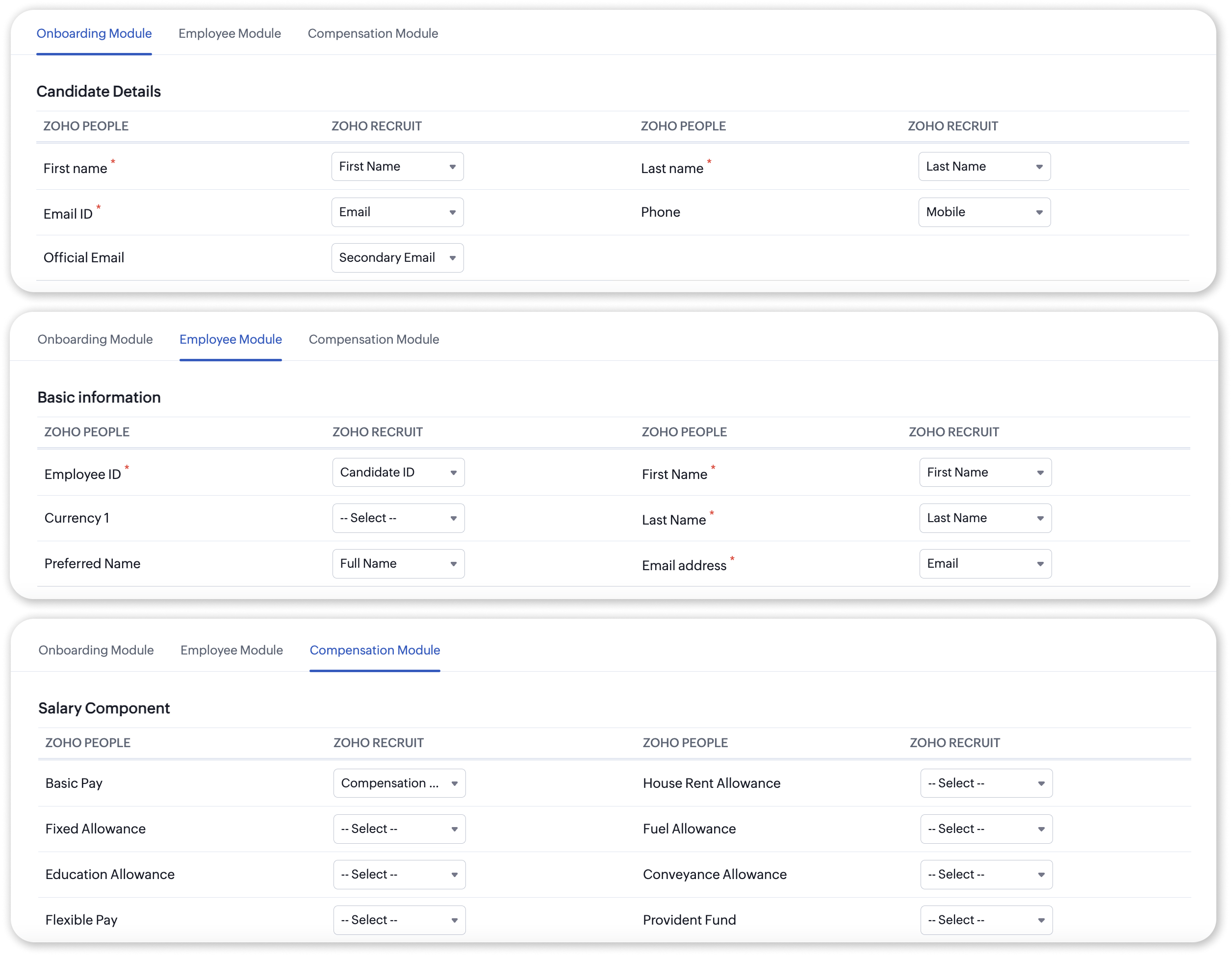Expand the Candidate ID dropdown for Employee ID
Image resolution: width=1232 pixels, height=956 pixels.
[x=398, y=472]
